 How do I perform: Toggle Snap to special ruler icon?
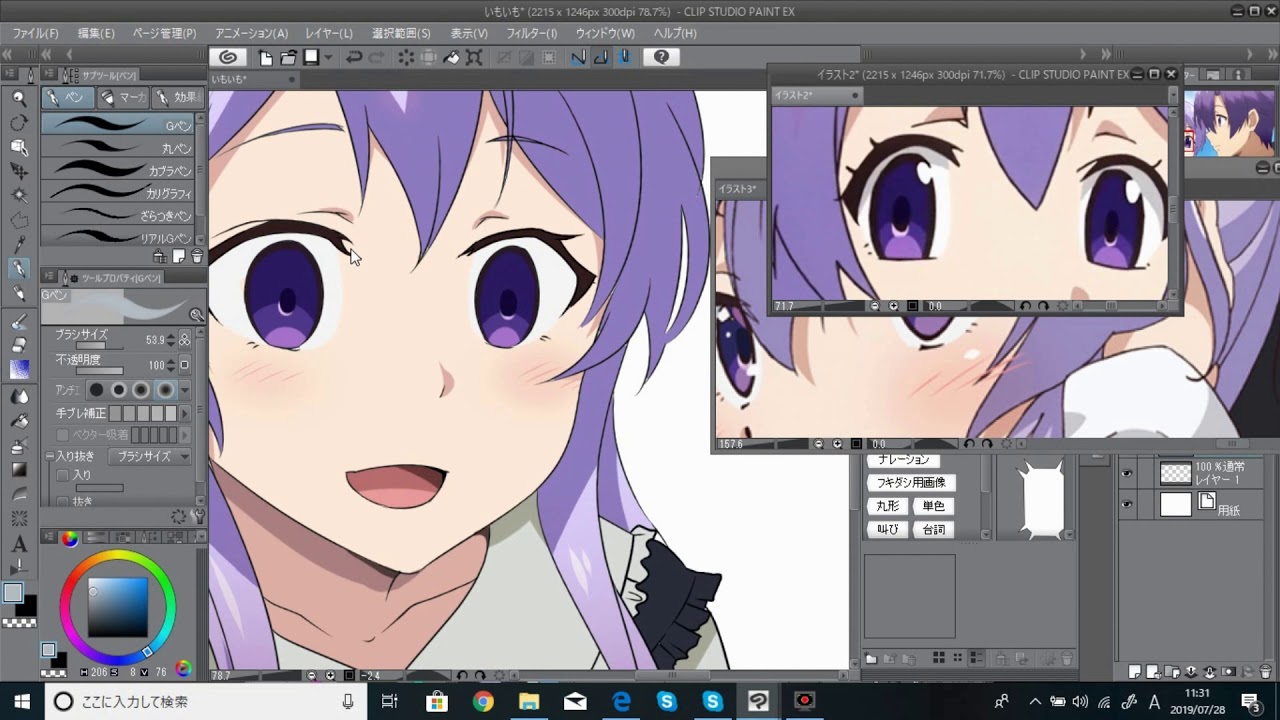pos(601,57)
